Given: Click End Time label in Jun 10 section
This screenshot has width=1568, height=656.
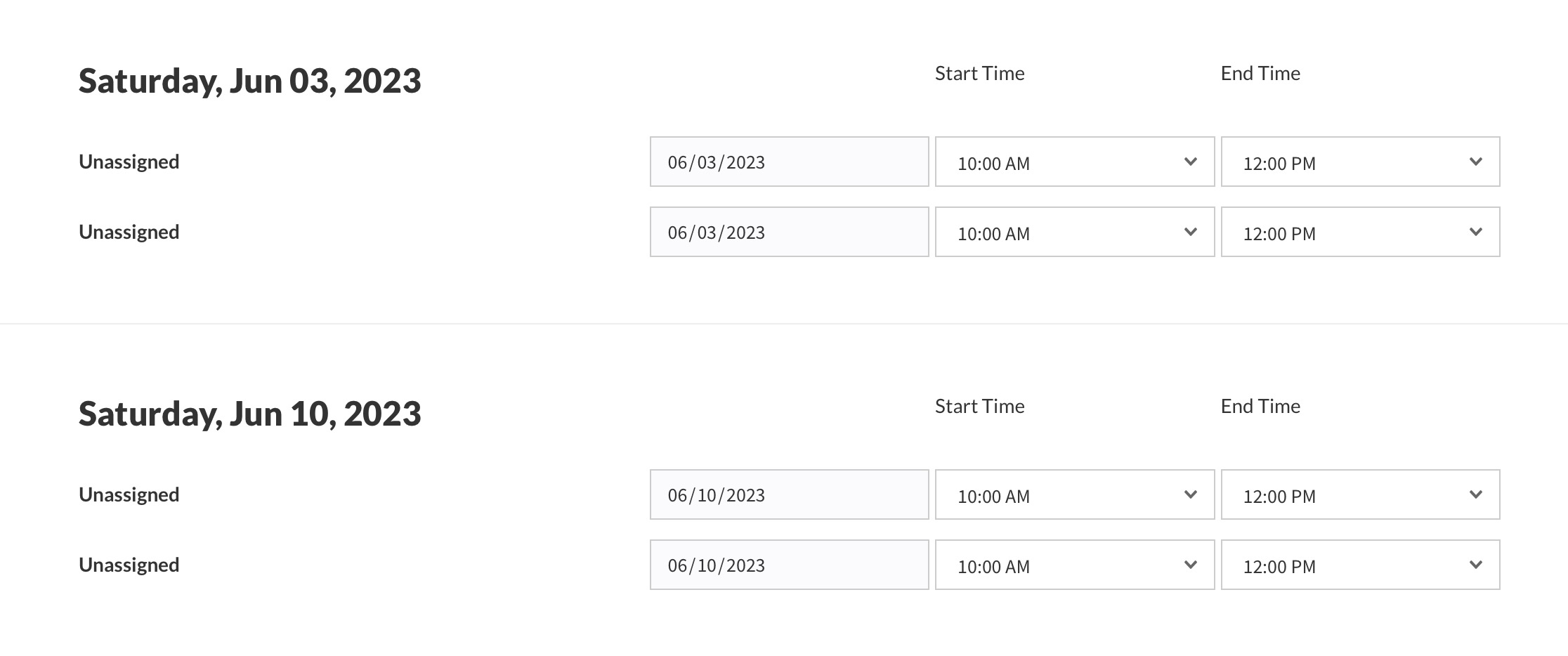Looking at the screenshot, I should pyautogui.click(x=1260, y=407).
